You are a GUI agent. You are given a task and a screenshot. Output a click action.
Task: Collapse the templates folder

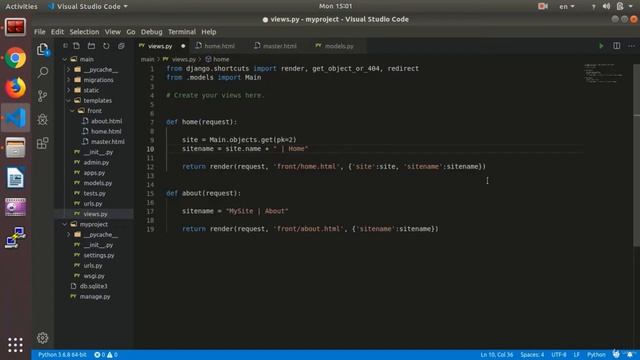(69, 100)
